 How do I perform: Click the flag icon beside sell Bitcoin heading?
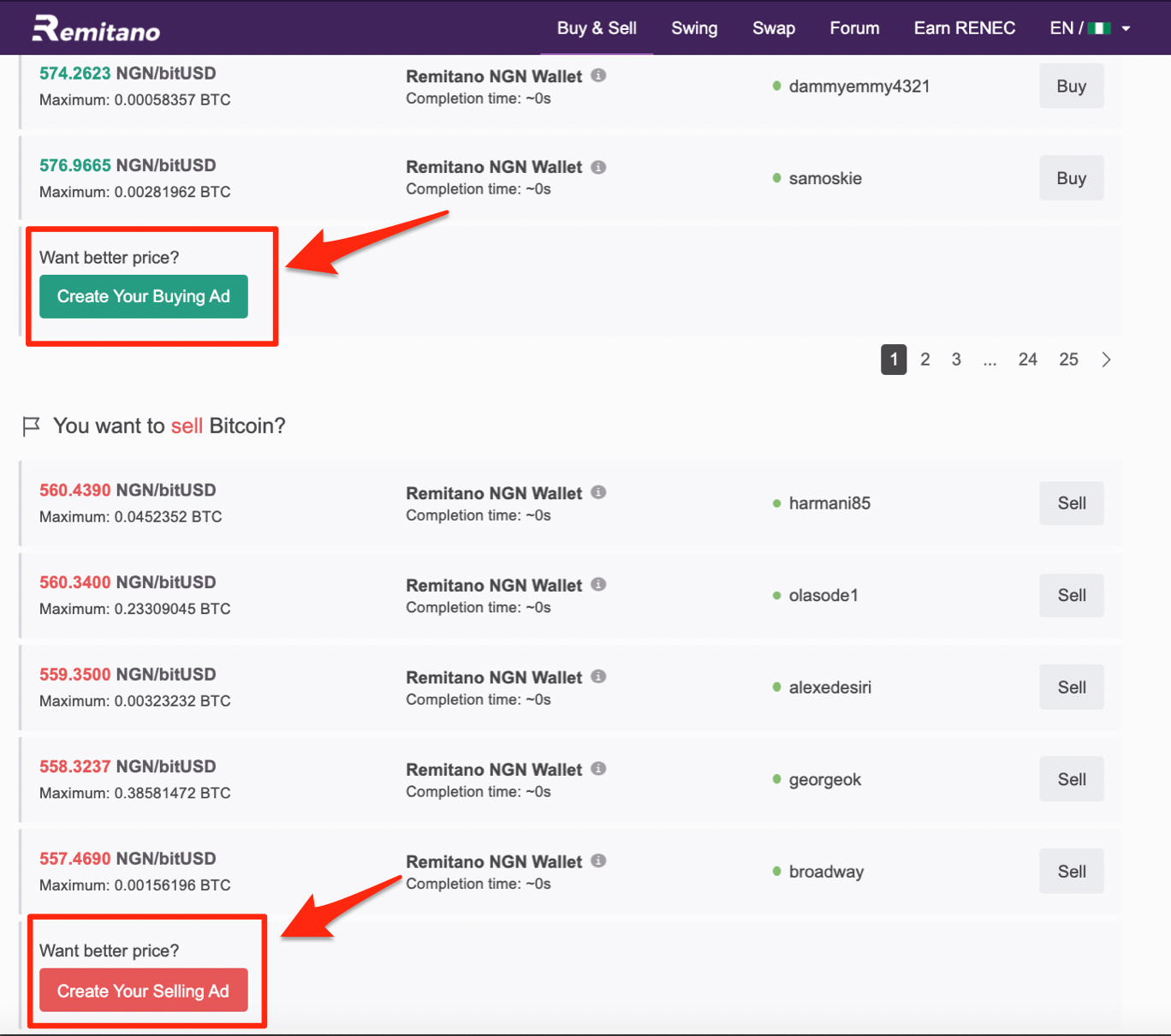(31, 426)
